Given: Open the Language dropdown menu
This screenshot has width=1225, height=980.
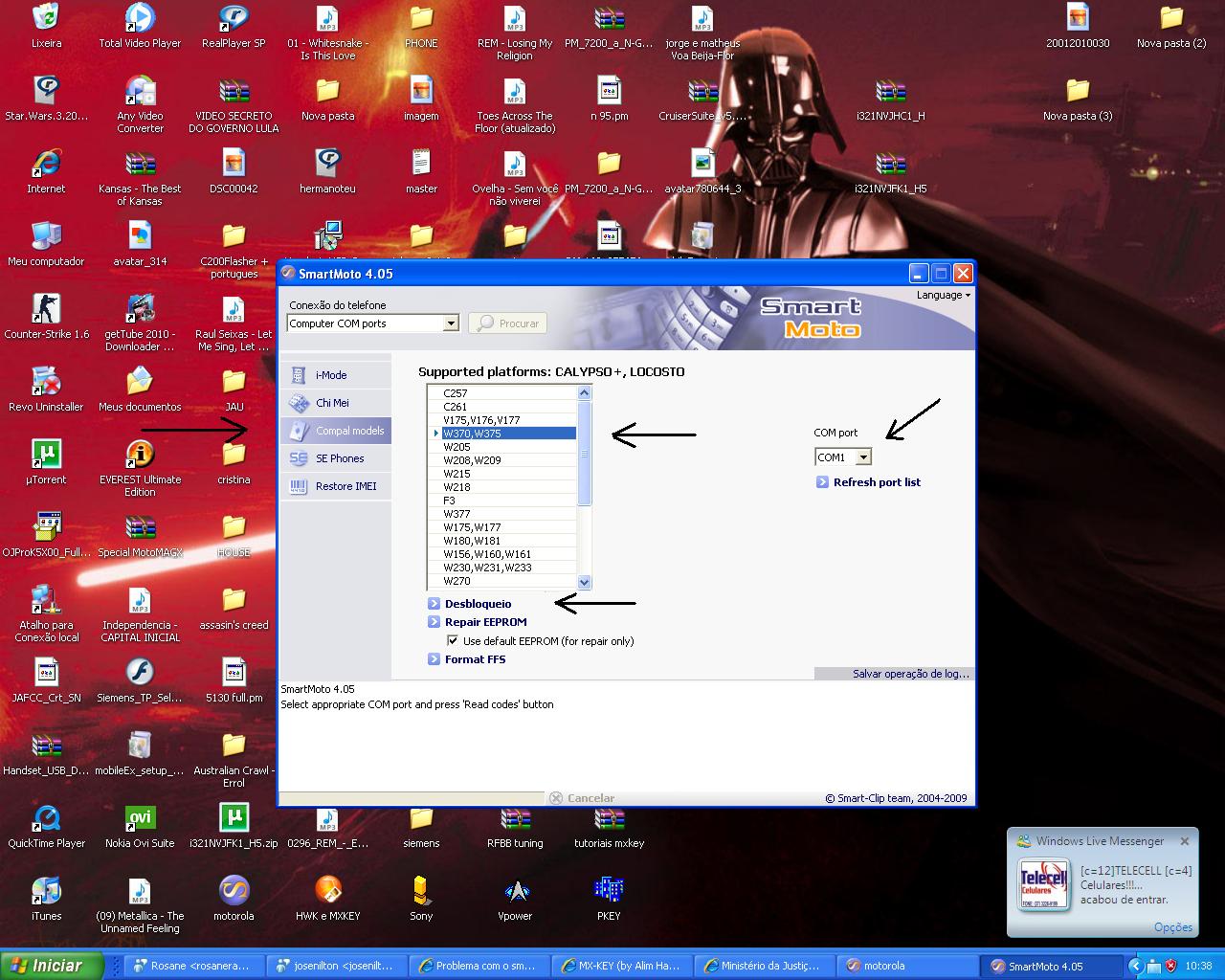Looking at the screenshot, I should (943, 295).
